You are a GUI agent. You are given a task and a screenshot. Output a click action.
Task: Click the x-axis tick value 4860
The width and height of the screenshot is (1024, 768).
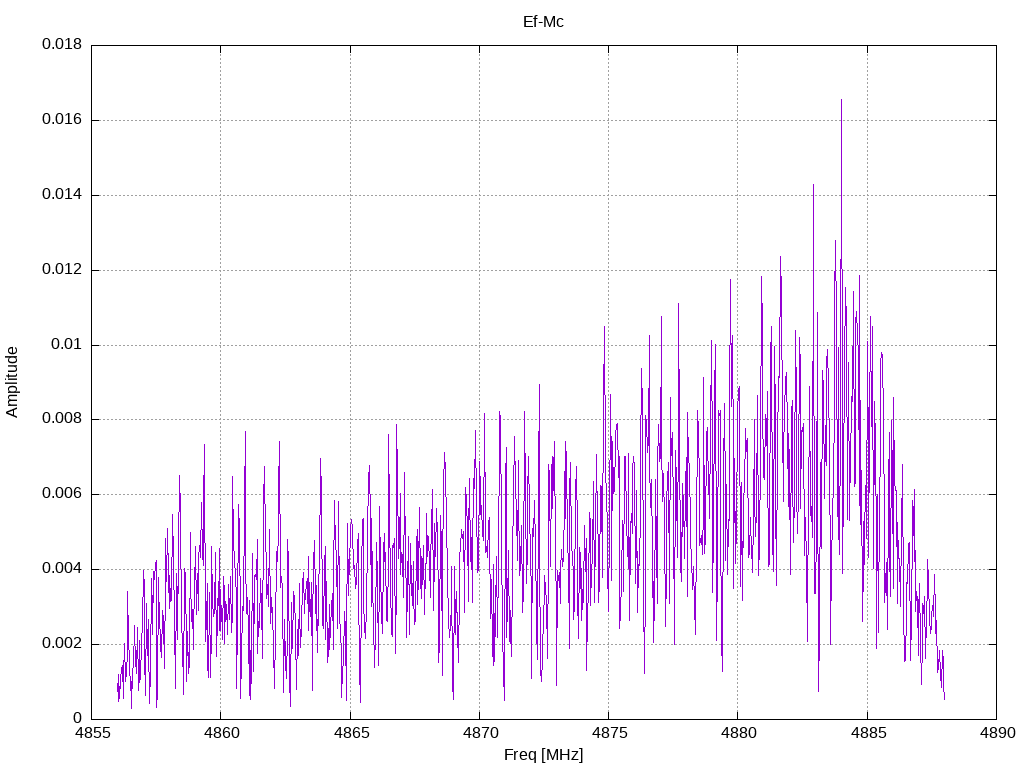pos(221,733)
